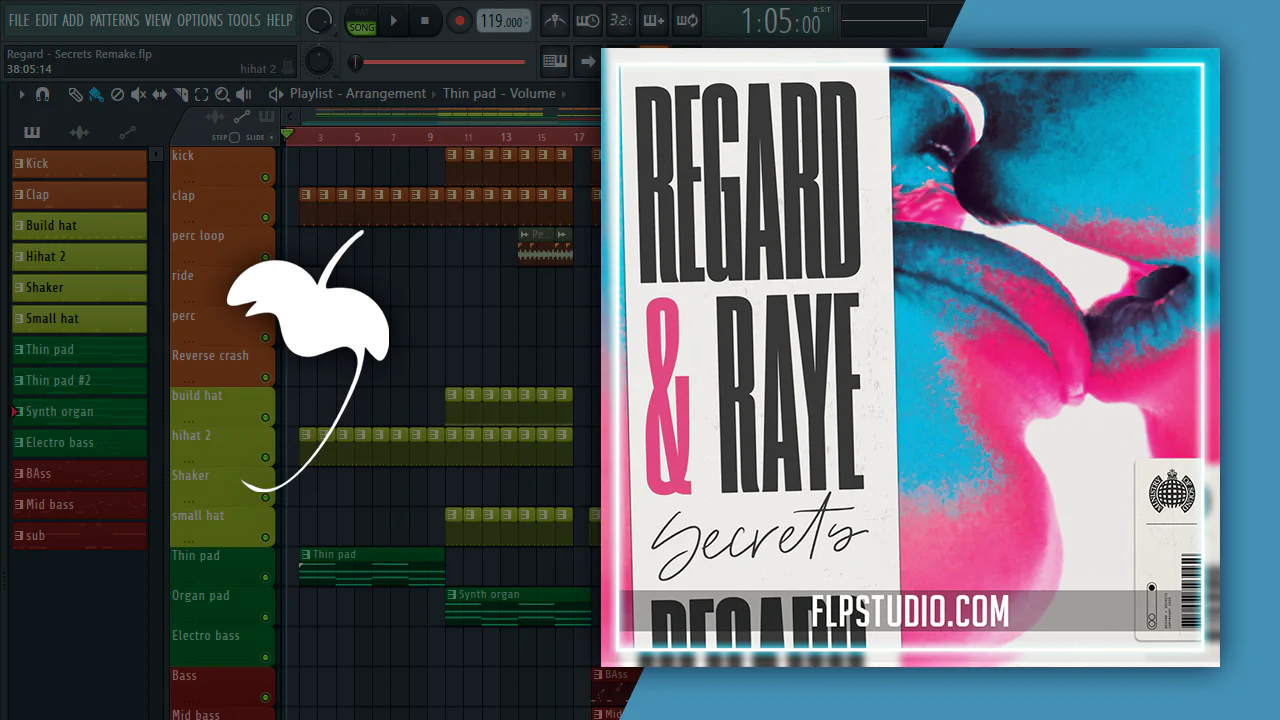1280x720 pixels.
Task: Click the playlist speaker icon before the title
Action: tap(275, 94)
